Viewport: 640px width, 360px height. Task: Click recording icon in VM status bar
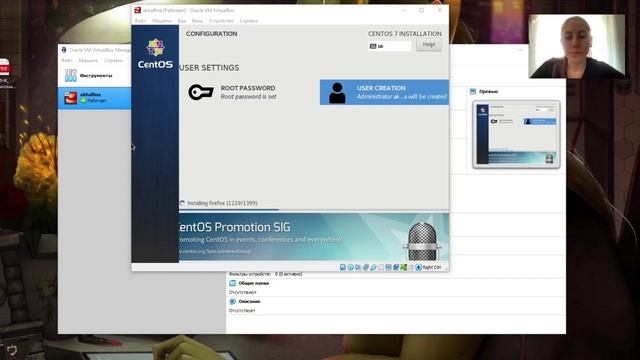(396, 267)
